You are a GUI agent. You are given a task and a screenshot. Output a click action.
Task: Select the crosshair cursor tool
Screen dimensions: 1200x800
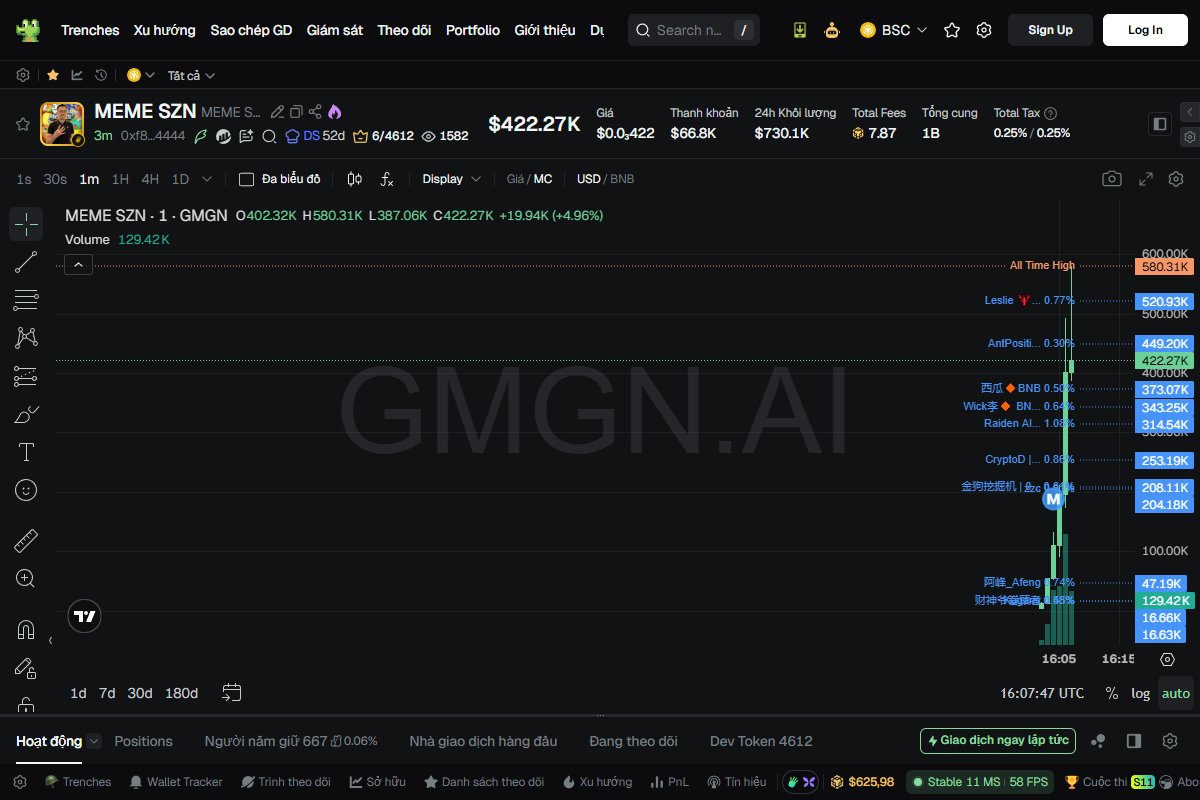(26, 224)
